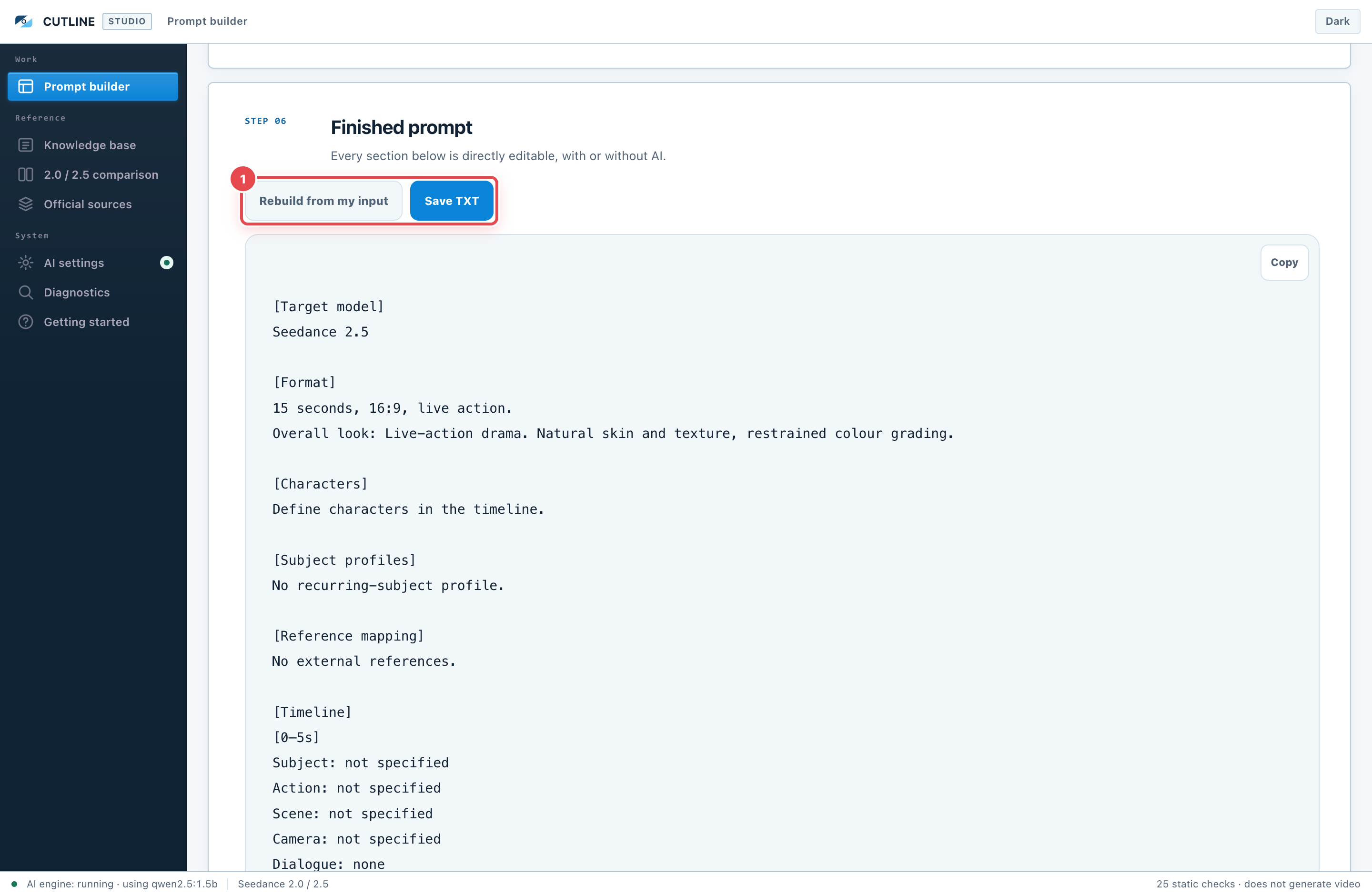Click 'Subject: not specified' line
The height and width of the screenshot is (896, 1372).
(x=360, y=763)
